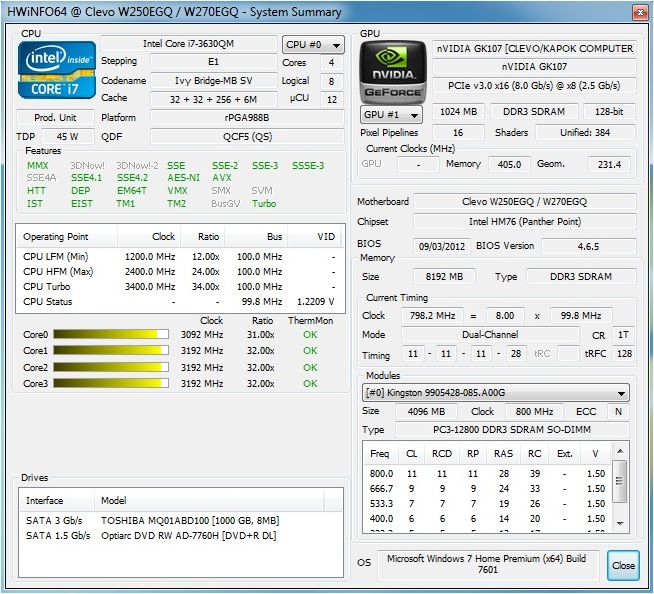This screenshot has height=594, width=654.
Task: Click the BIOS date 09/03/2012 field
Action: [x=442, y=246]
